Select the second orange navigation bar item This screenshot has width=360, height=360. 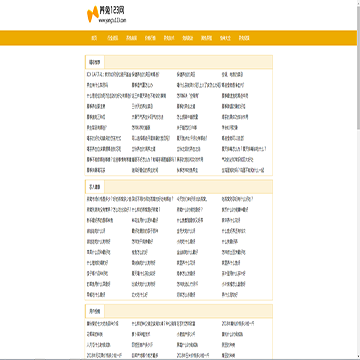coord(113,38)
